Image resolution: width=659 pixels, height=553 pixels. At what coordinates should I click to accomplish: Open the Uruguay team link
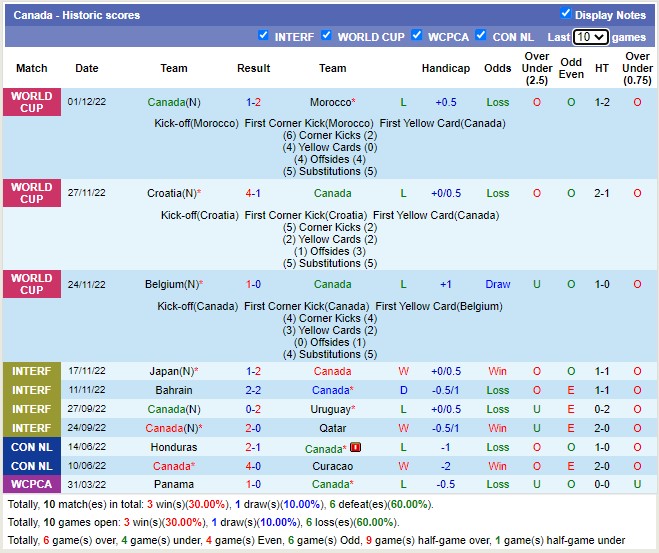coord(330,410)
